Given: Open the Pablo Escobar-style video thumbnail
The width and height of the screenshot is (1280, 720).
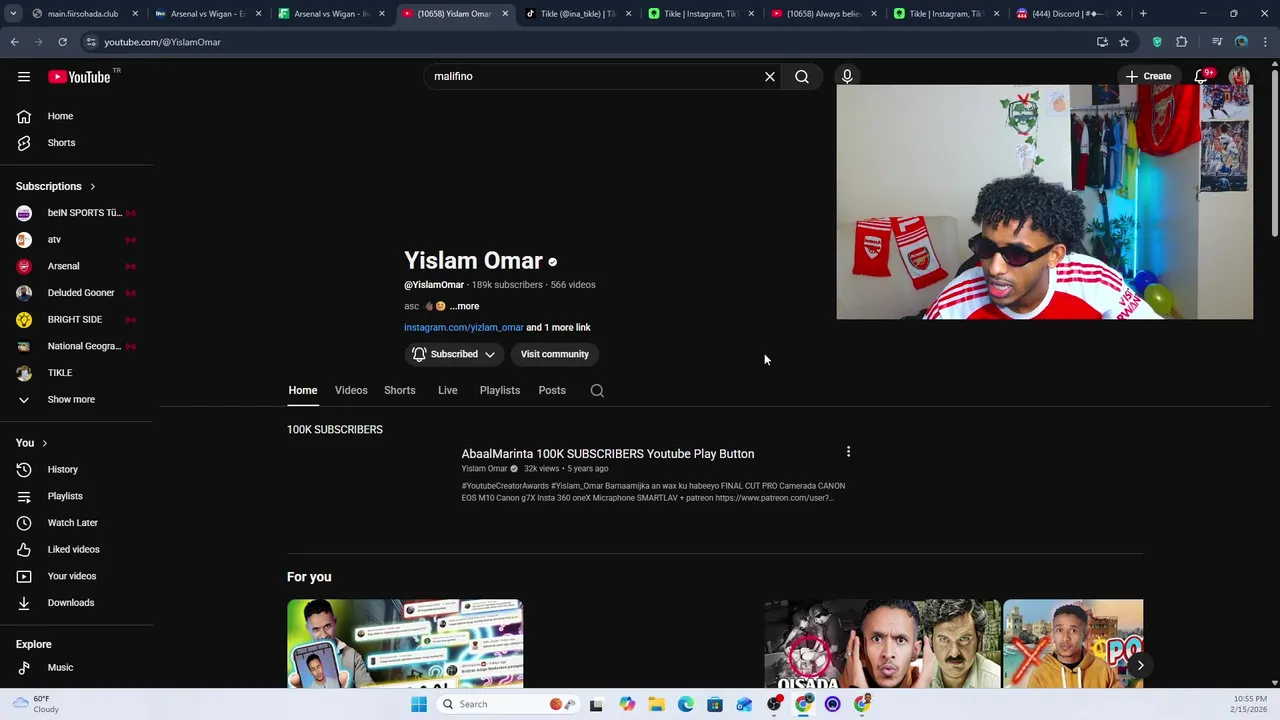Looking at the screenshot, I should 882,644.
